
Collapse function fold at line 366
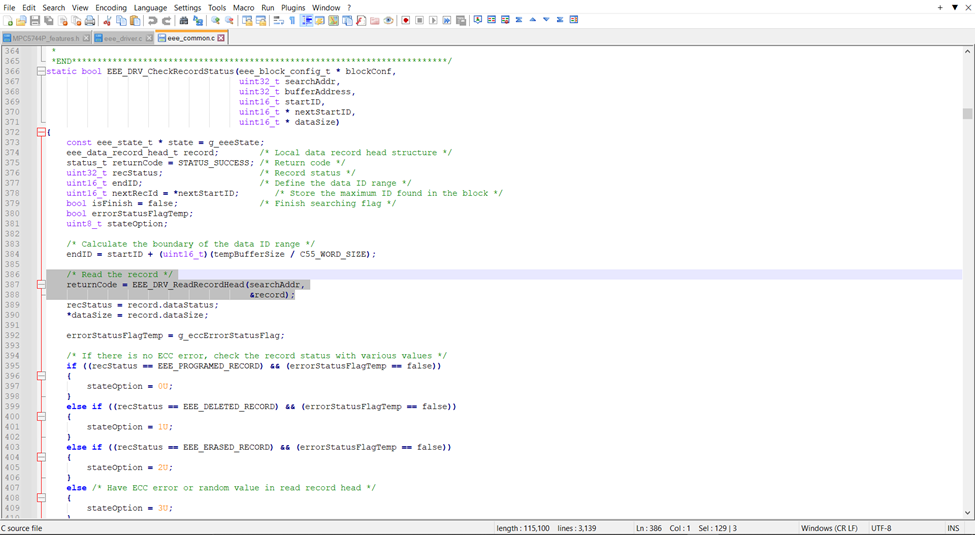coord(41,72)
